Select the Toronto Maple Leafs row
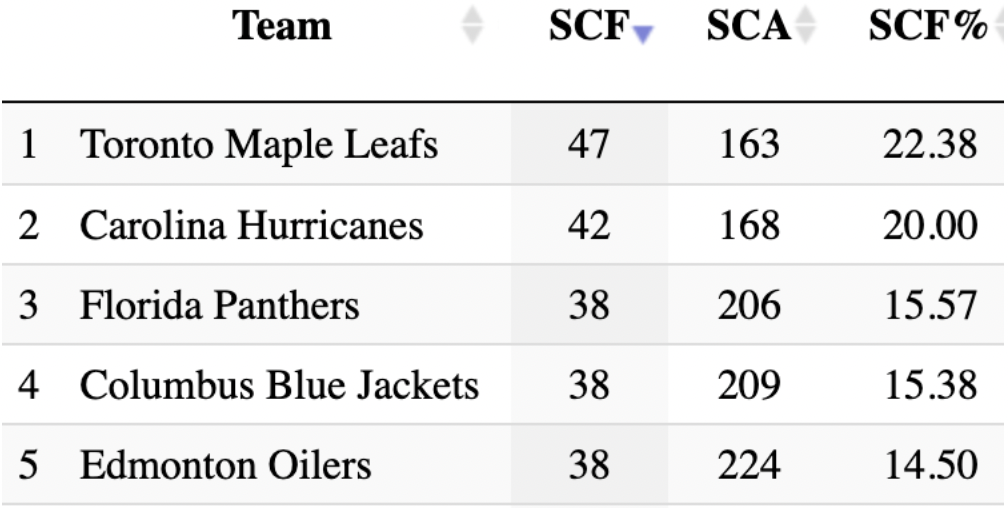This screenshot has width=1008, height=508. click(258, 146)
